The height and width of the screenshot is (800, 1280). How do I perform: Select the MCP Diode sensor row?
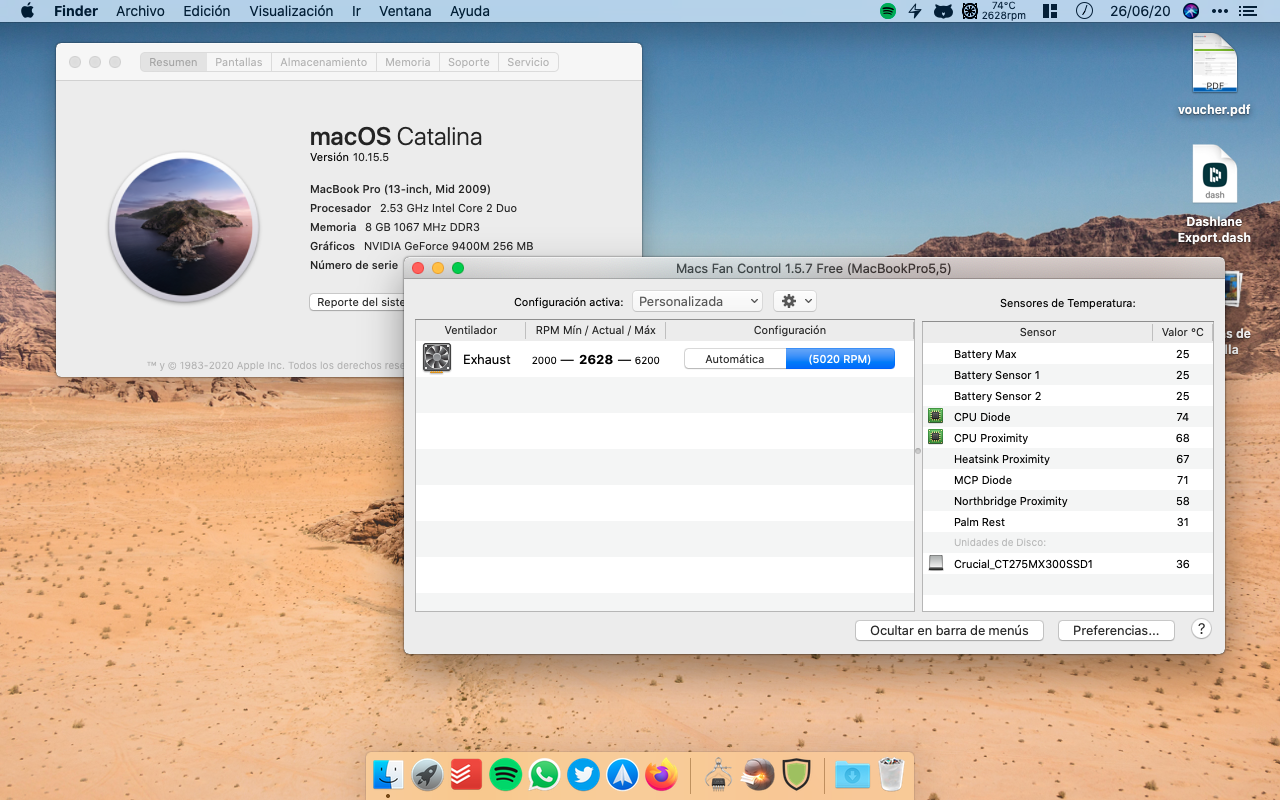[1068, 480]
